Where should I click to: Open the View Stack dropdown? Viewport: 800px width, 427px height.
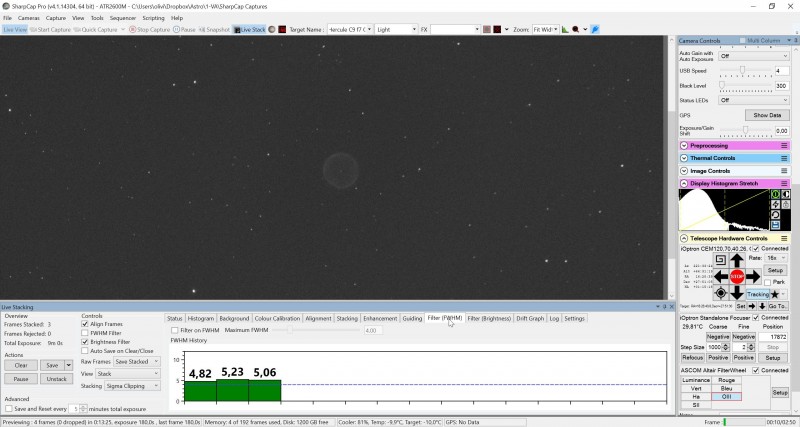(128, 374)
